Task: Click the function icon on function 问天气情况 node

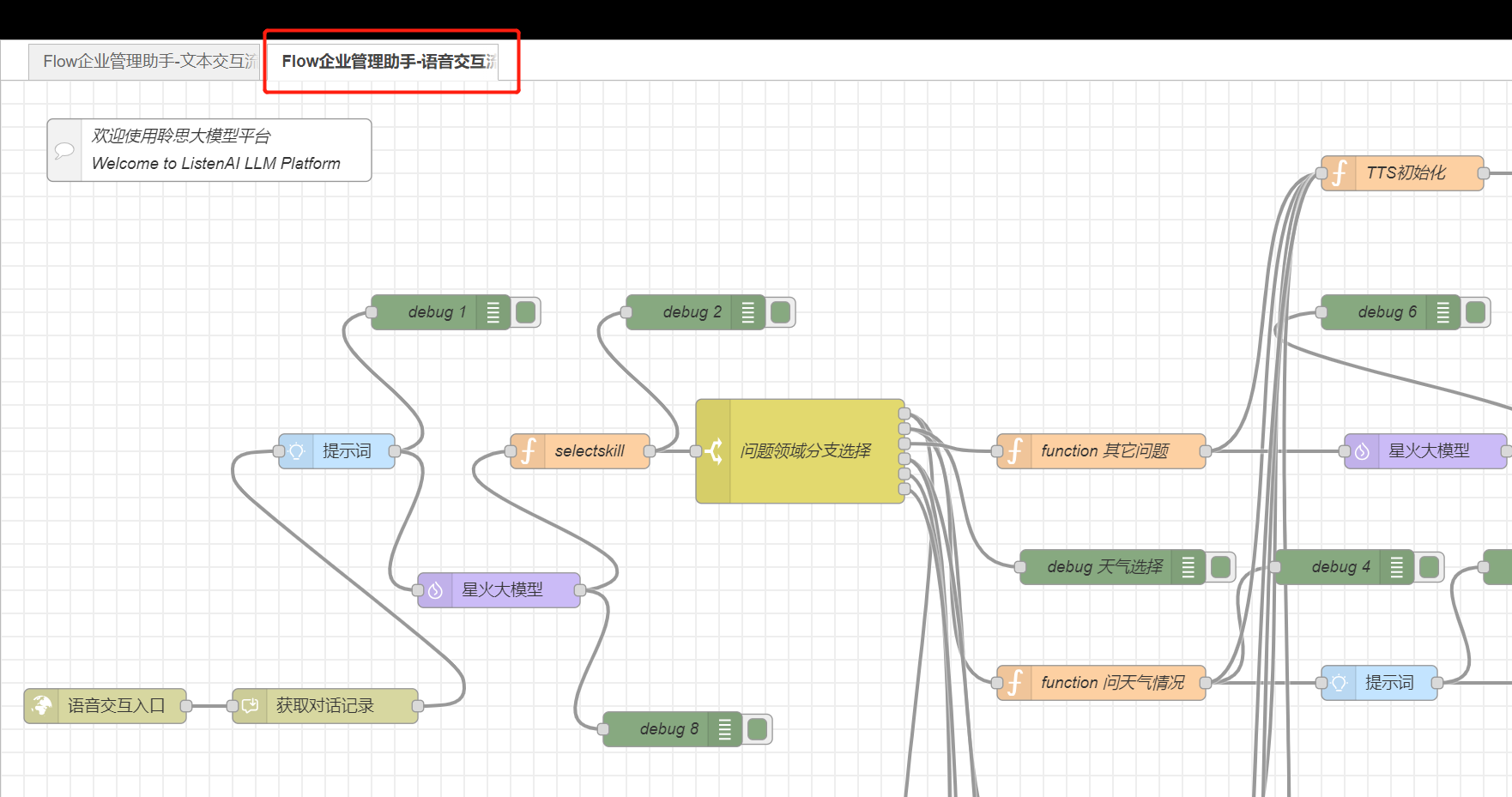Action: tap(1015, 683)
